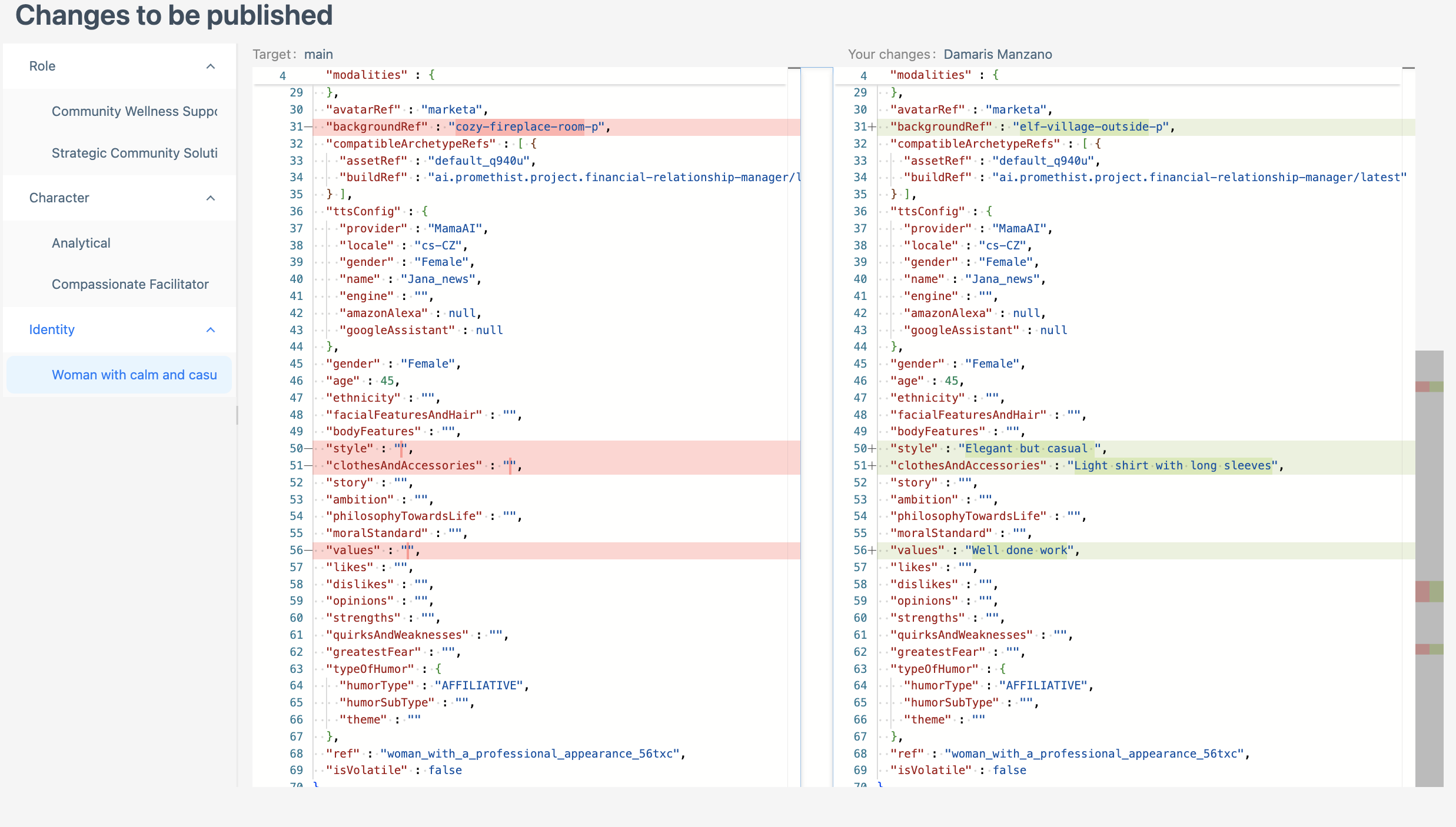The image size is (1456, 827).
Task: Click the Identity section header
Action: click(x=52, y=329)
